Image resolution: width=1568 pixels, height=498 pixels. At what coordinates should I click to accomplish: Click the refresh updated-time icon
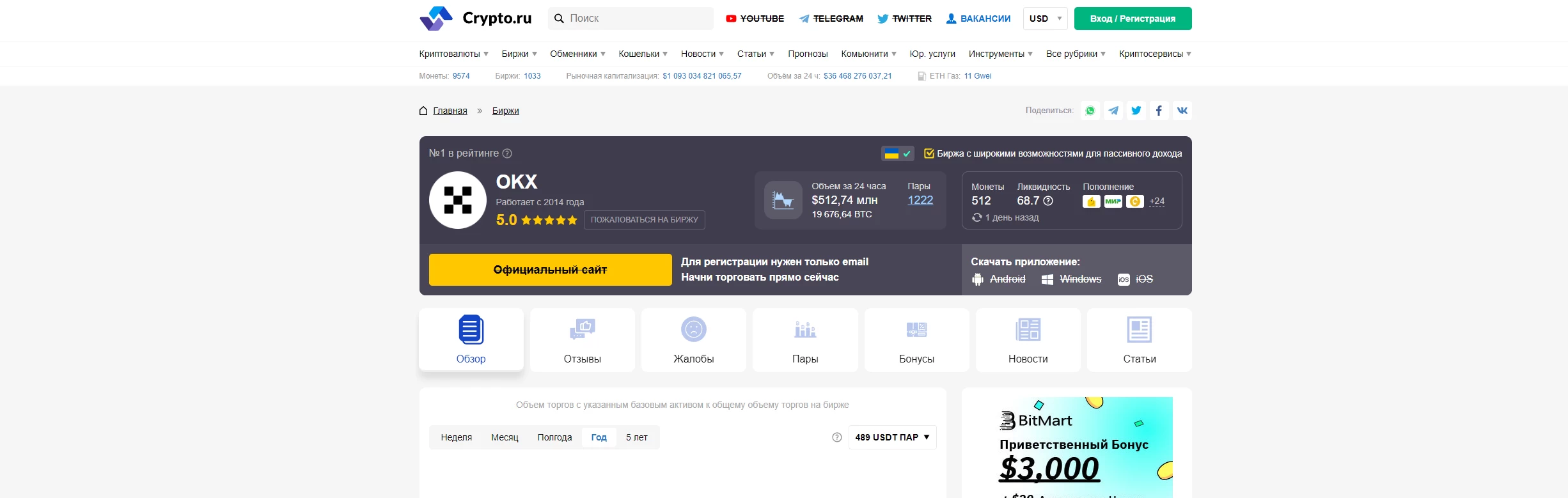coord(977,217)
